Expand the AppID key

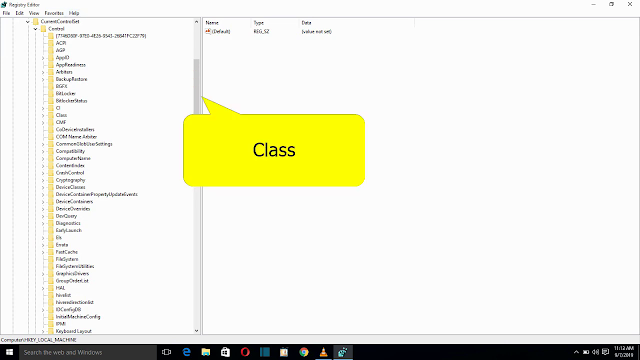tap(43, 58)
